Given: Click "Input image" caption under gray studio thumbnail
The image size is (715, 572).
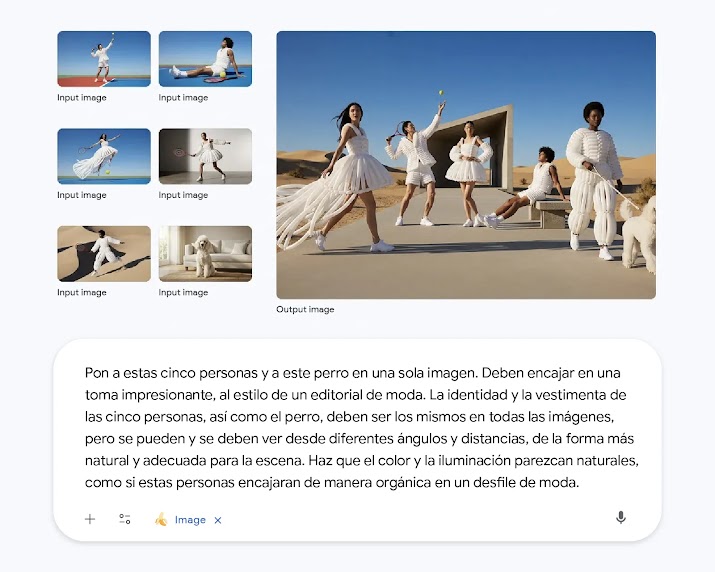Looking at the screenshot, I should tap(183, 195).
